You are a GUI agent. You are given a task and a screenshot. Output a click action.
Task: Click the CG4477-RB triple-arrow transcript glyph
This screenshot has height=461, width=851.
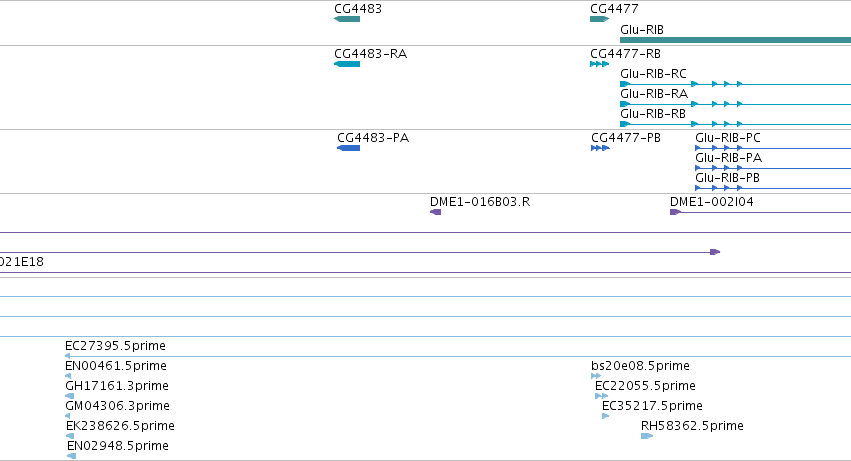tap(599, 64)
